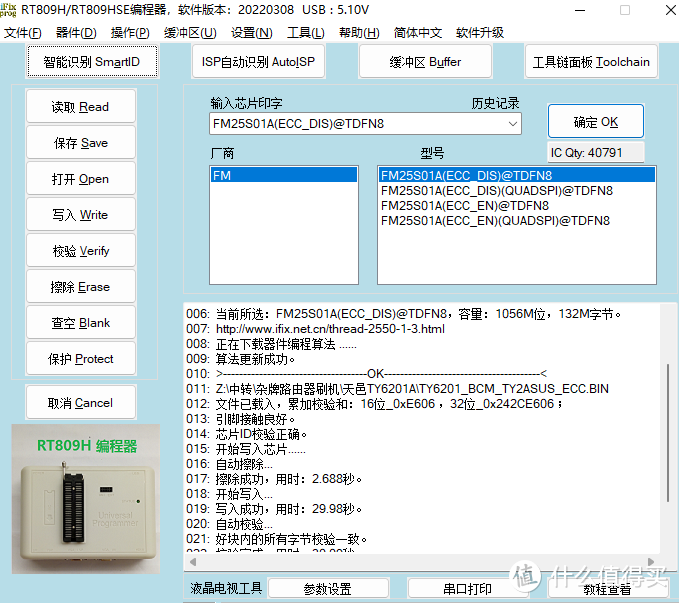This screenshot has width=679, height=603.
Task: Click the 参数设置 button
Action: 328,589
